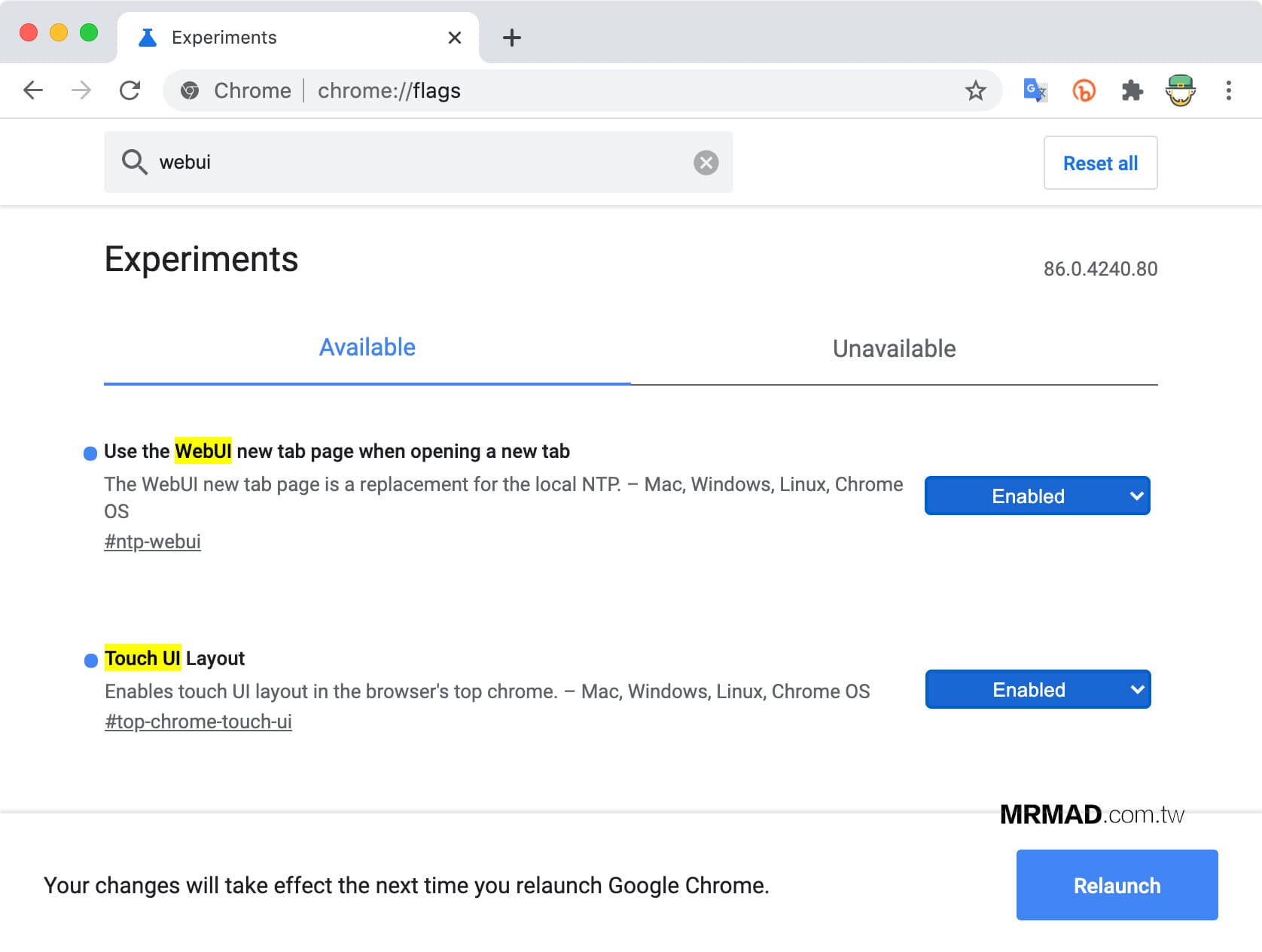The image size is (1262, 952).
Task: Click the Experiments page heading
Action: coord(201,260)
